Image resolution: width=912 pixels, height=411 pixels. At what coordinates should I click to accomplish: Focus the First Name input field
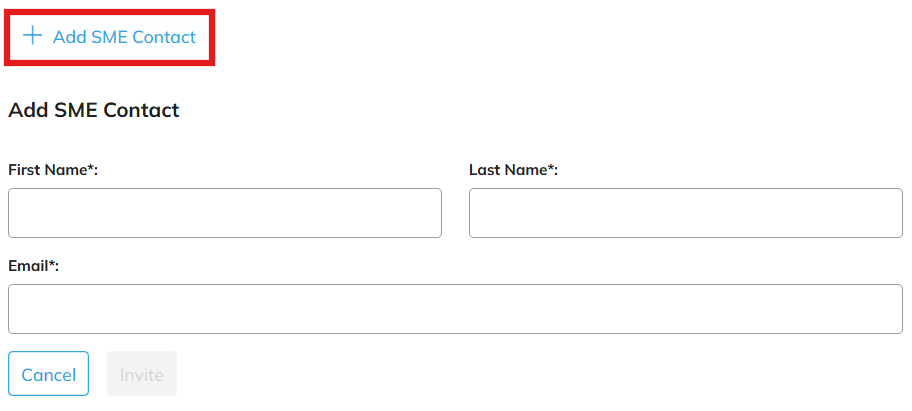(225, 213)
